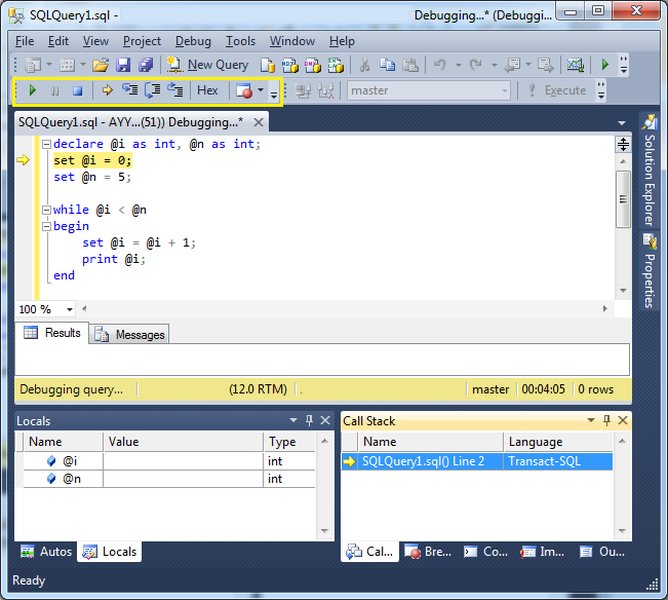Click the New Project icon
668x600 pixels.
click(x=33, y=65)
